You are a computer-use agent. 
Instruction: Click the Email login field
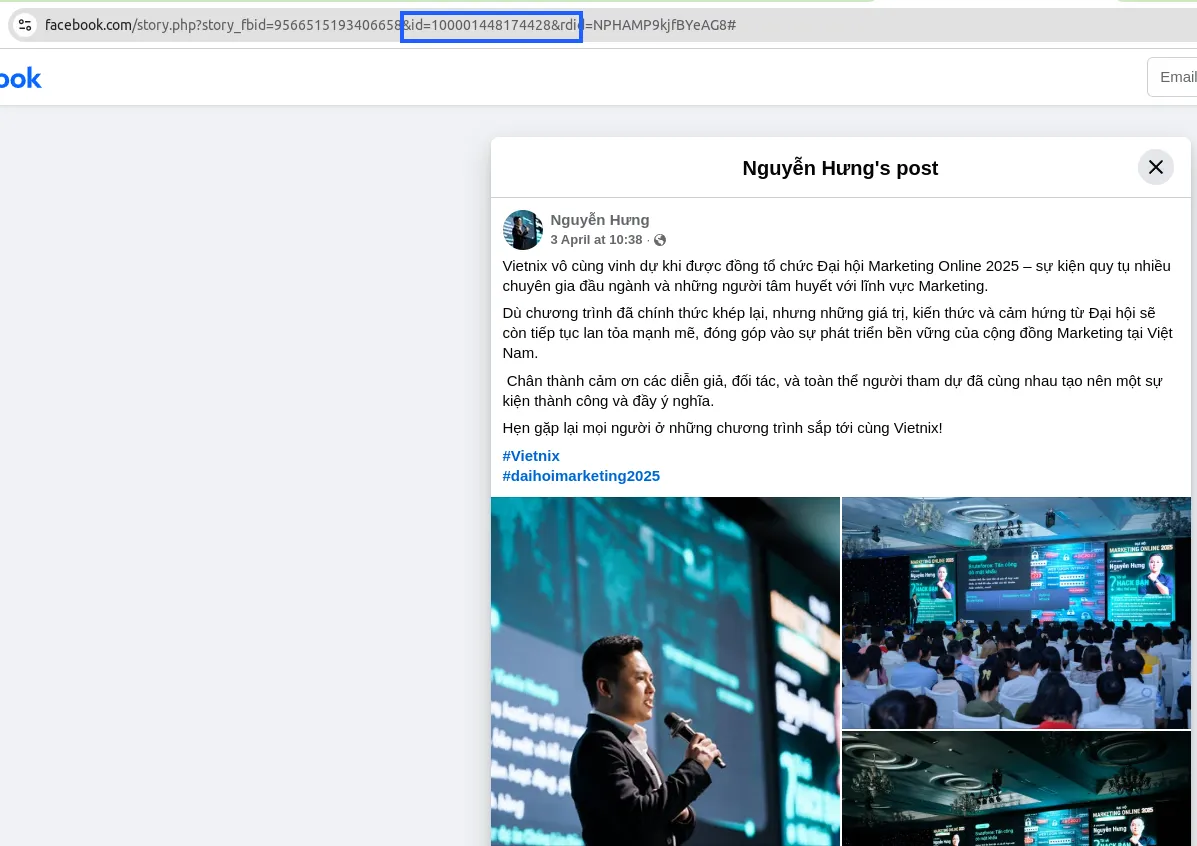tap(1178, 76)
